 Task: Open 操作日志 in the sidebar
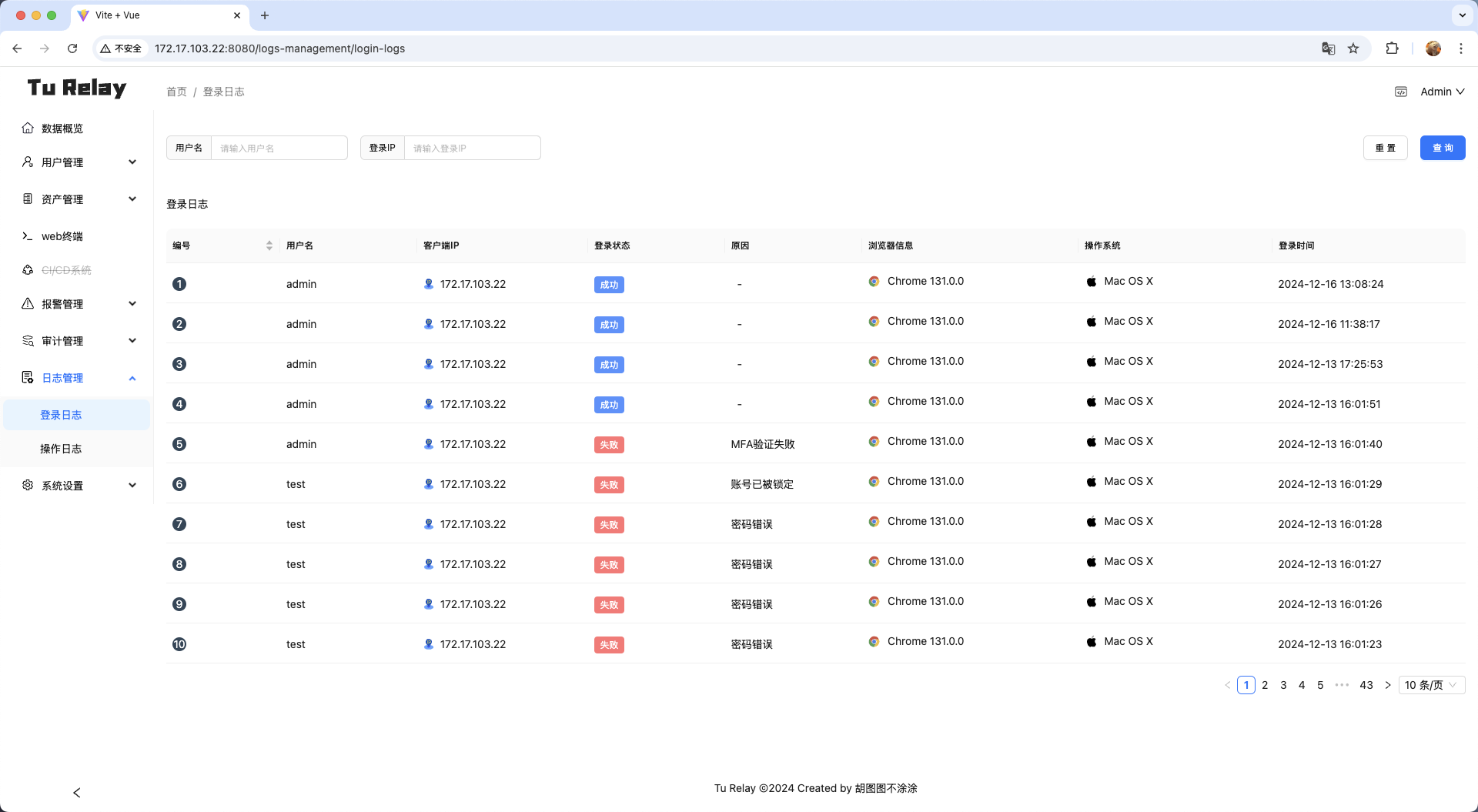(x=61, y=449)
